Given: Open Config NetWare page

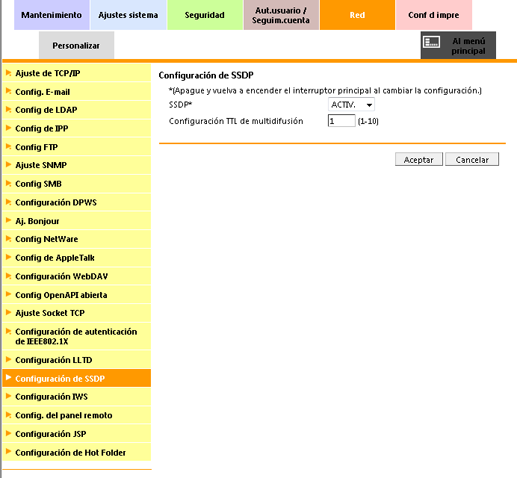Looking at the screenshot, I should [77, 239].
